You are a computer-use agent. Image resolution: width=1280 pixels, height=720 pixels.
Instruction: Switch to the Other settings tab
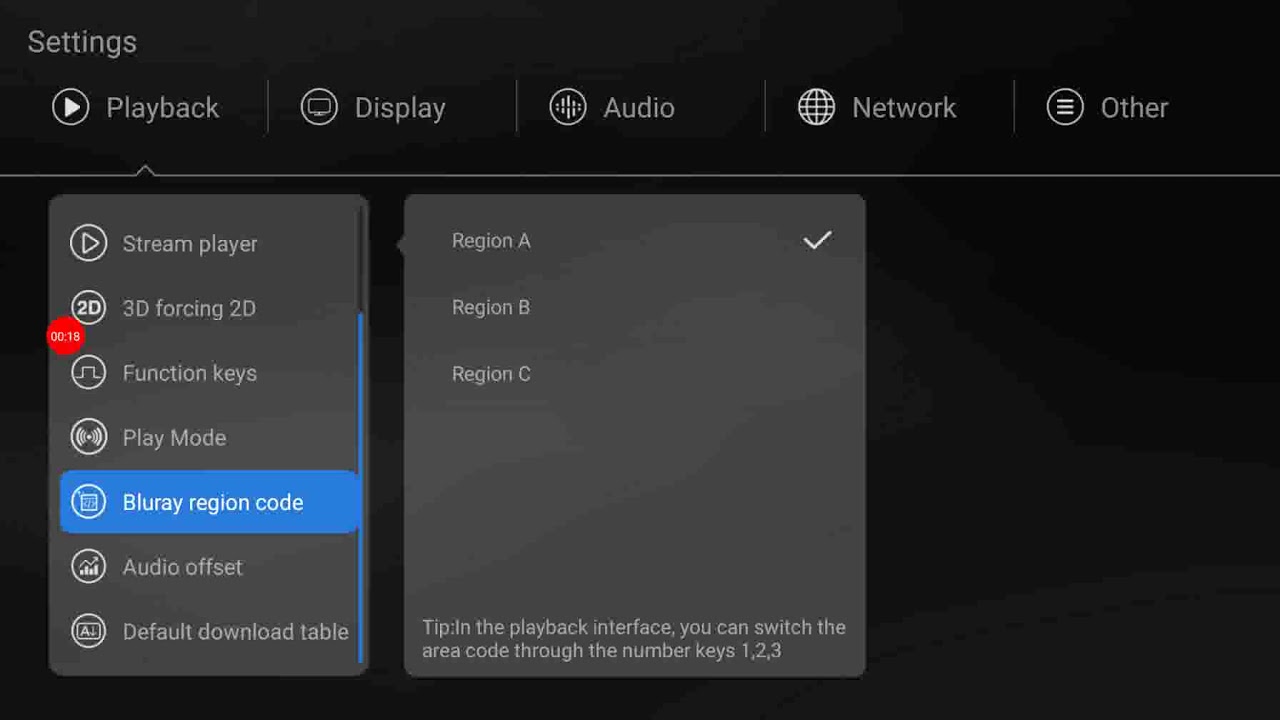(1108, 107)
